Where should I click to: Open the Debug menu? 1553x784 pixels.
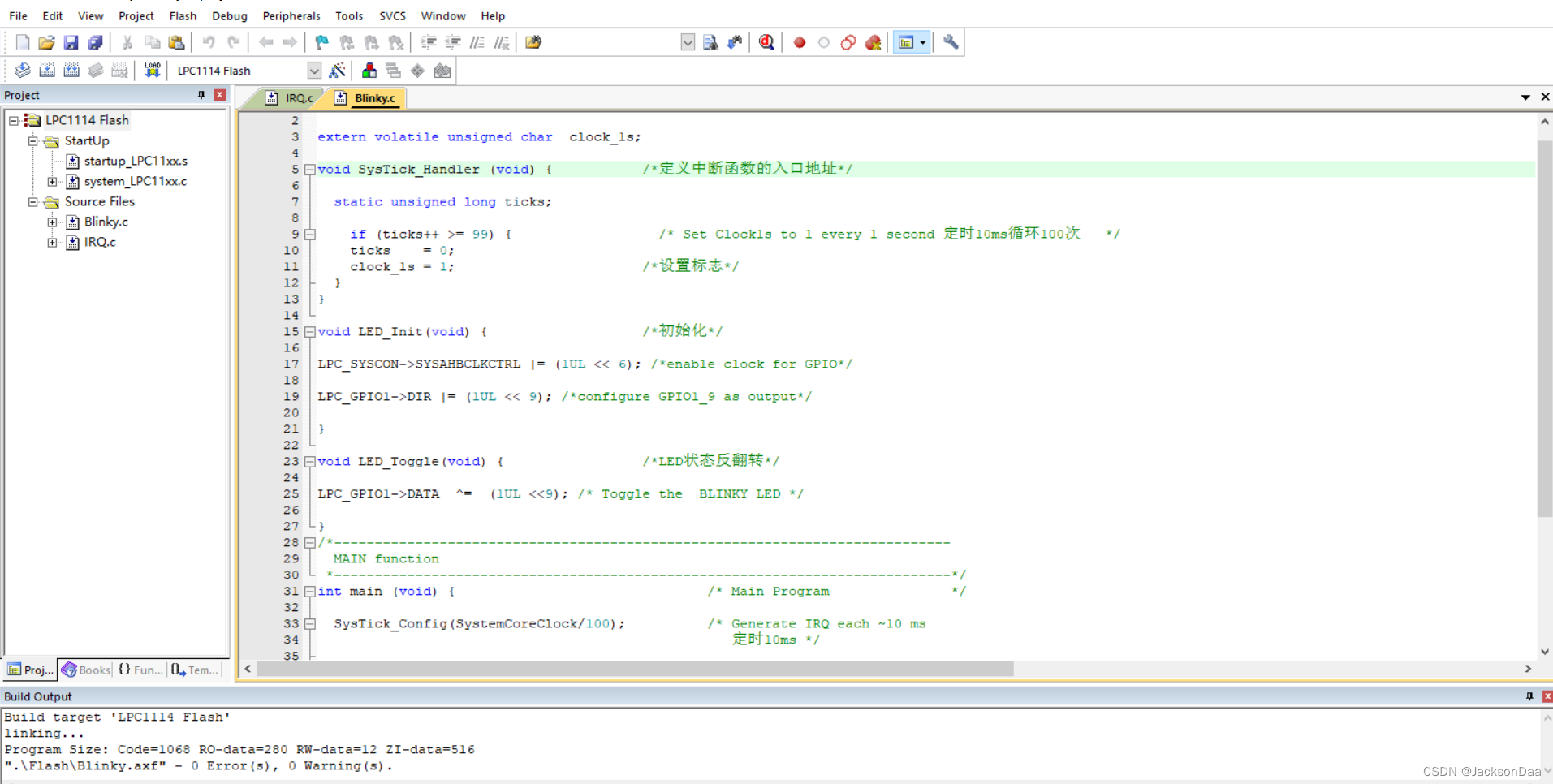click(x=230, y=15)
